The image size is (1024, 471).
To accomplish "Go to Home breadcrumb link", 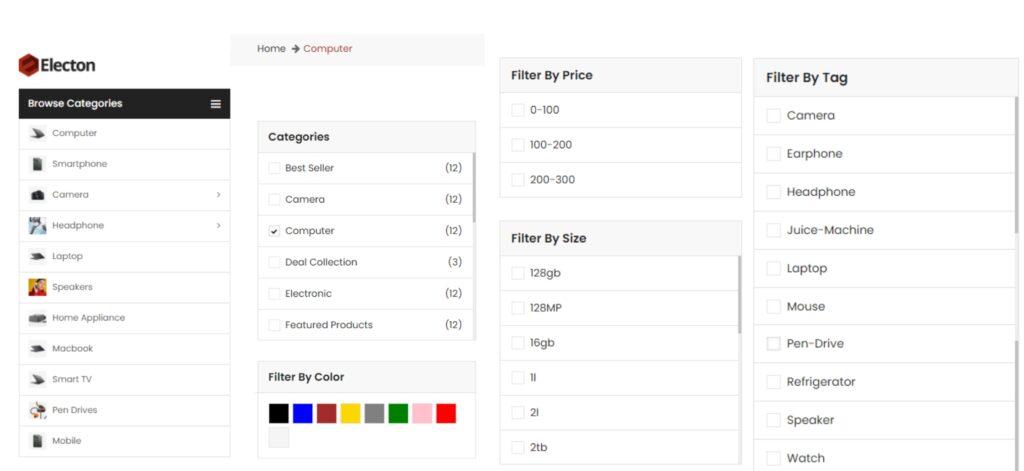I will tap(271, 49).
